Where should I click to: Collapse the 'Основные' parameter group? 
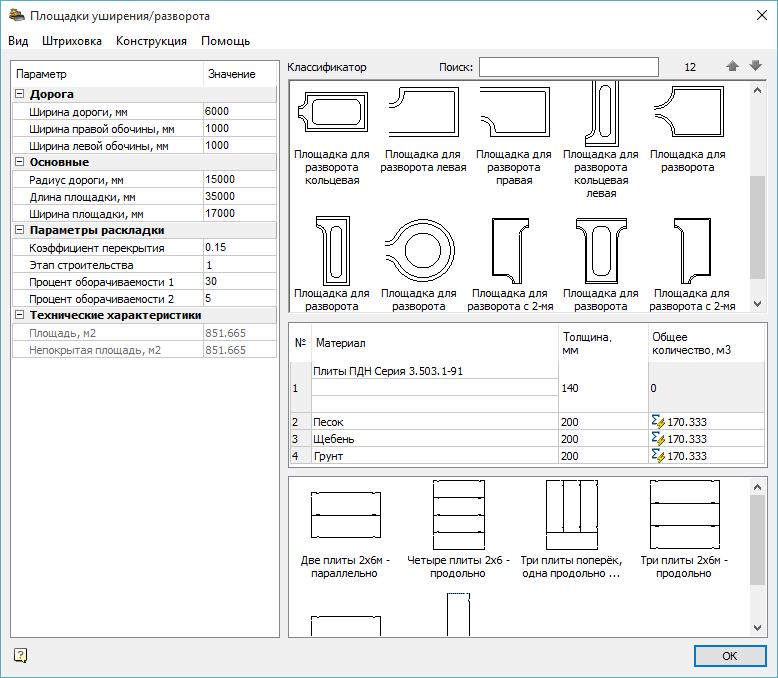[20, 162]
